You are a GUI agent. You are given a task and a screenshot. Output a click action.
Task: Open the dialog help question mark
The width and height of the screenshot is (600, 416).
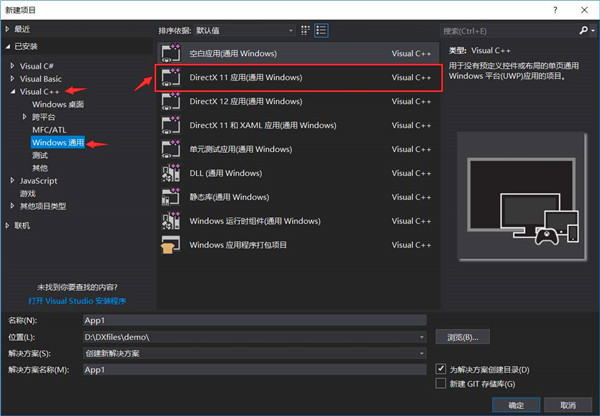pyautogui.click(x=555, y=10)
